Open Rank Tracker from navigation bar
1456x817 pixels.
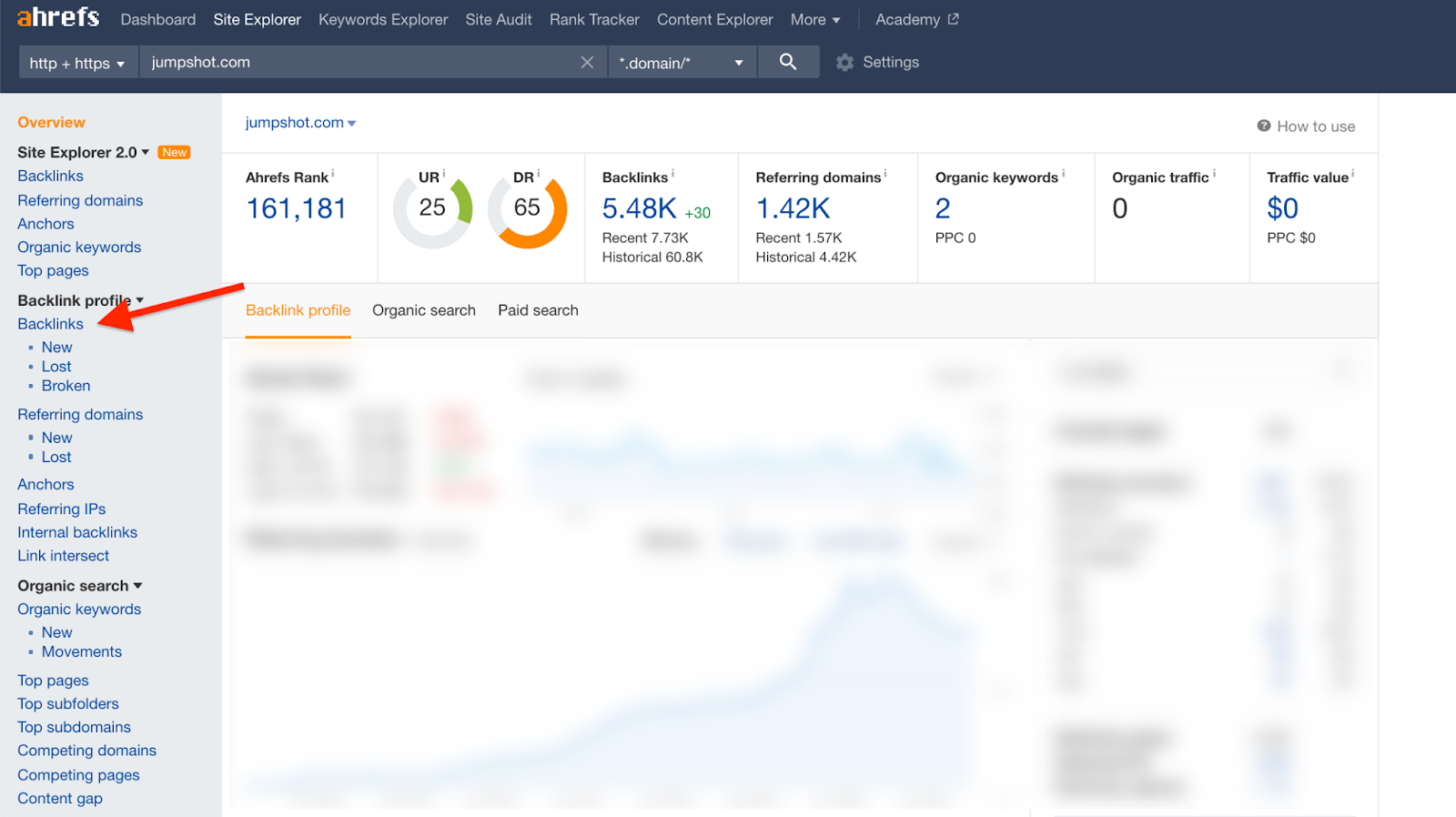[x=594, y=19]
